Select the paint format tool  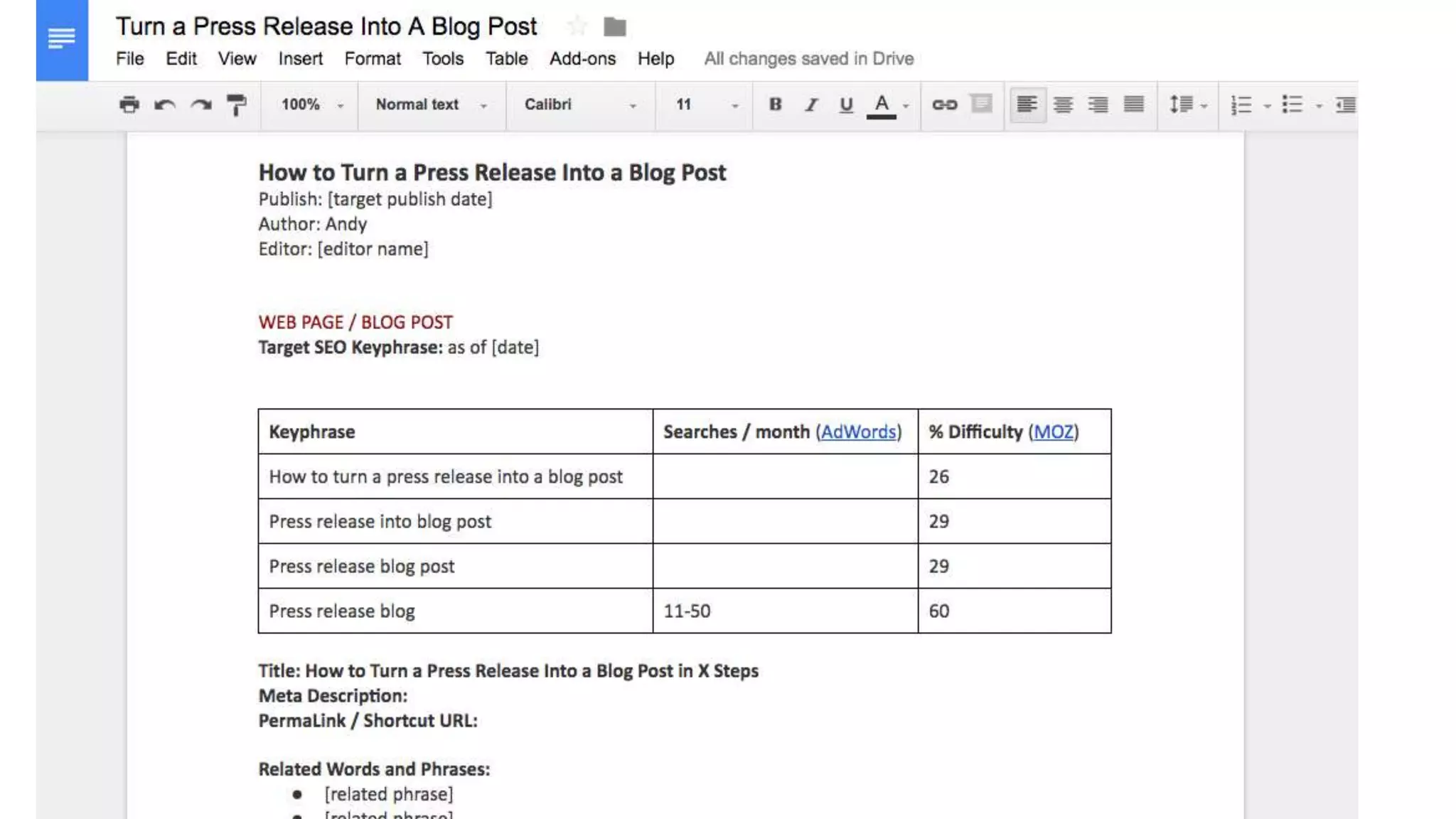pos(236,105)
